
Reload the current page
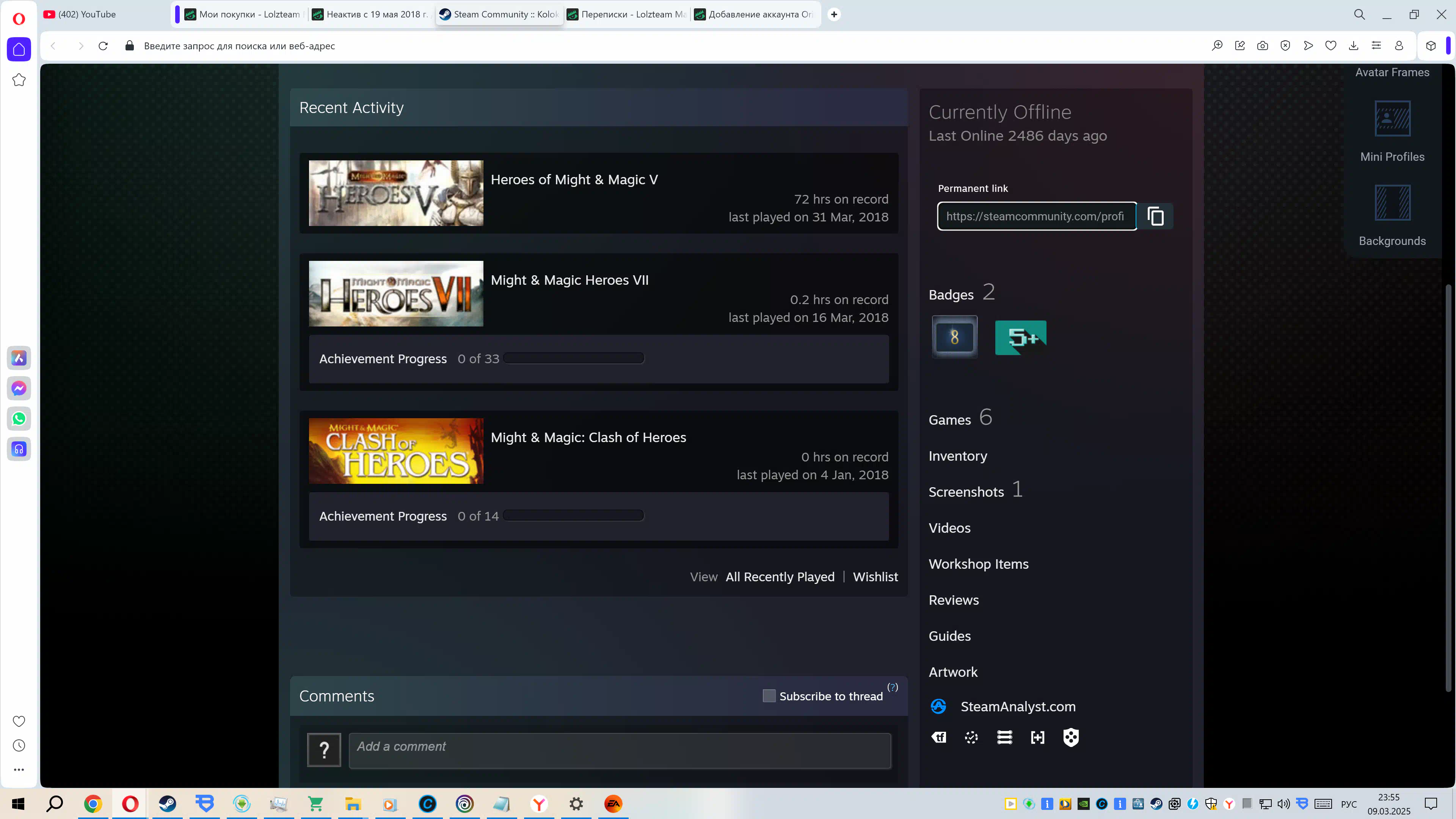(x=103, y=46)
